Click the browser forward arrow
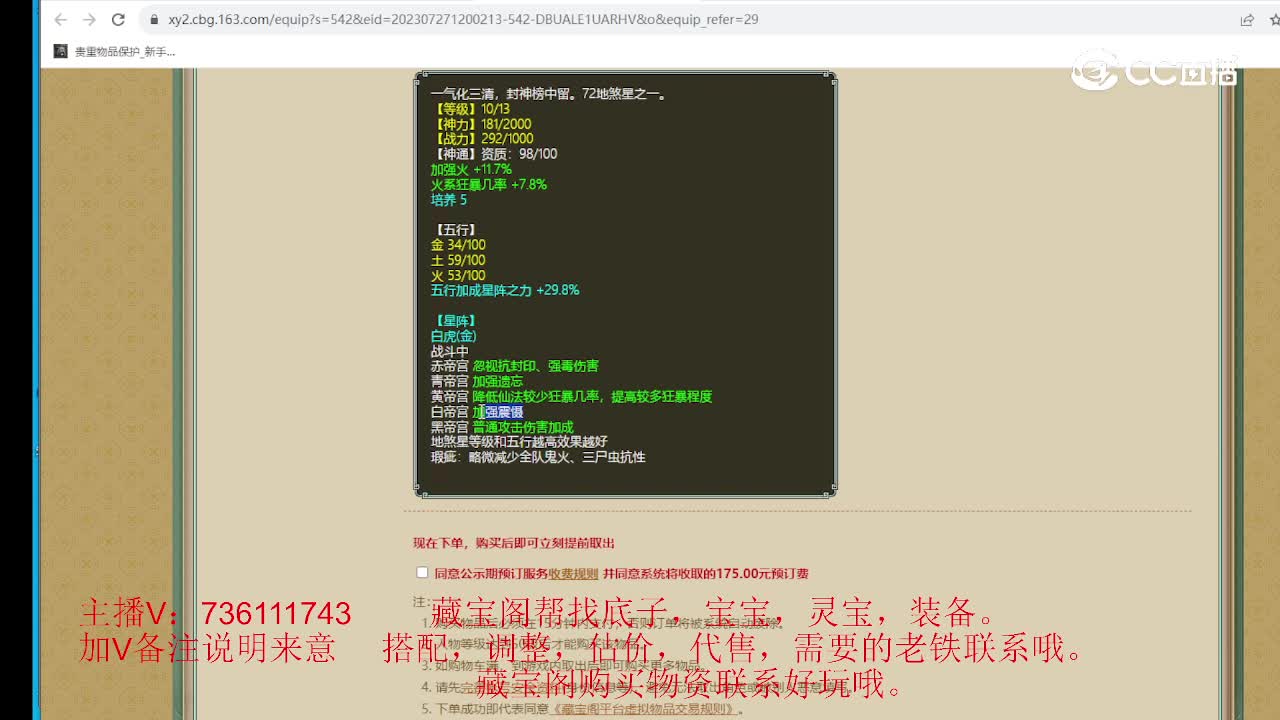 point(89,20)
